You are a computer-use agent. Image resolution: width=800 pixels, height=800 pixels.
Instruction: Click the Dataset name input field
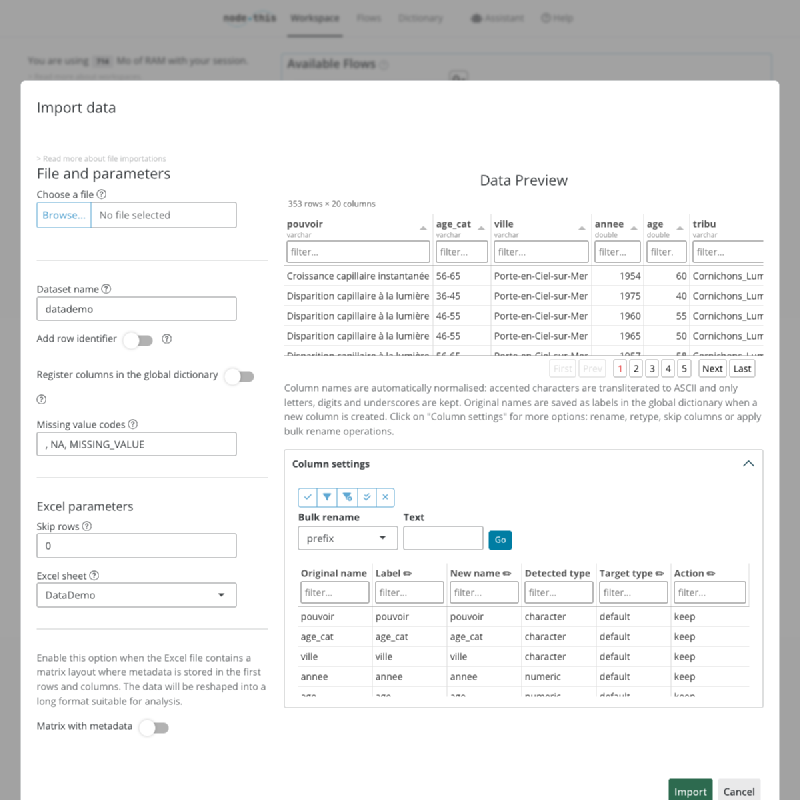[137, 309]
